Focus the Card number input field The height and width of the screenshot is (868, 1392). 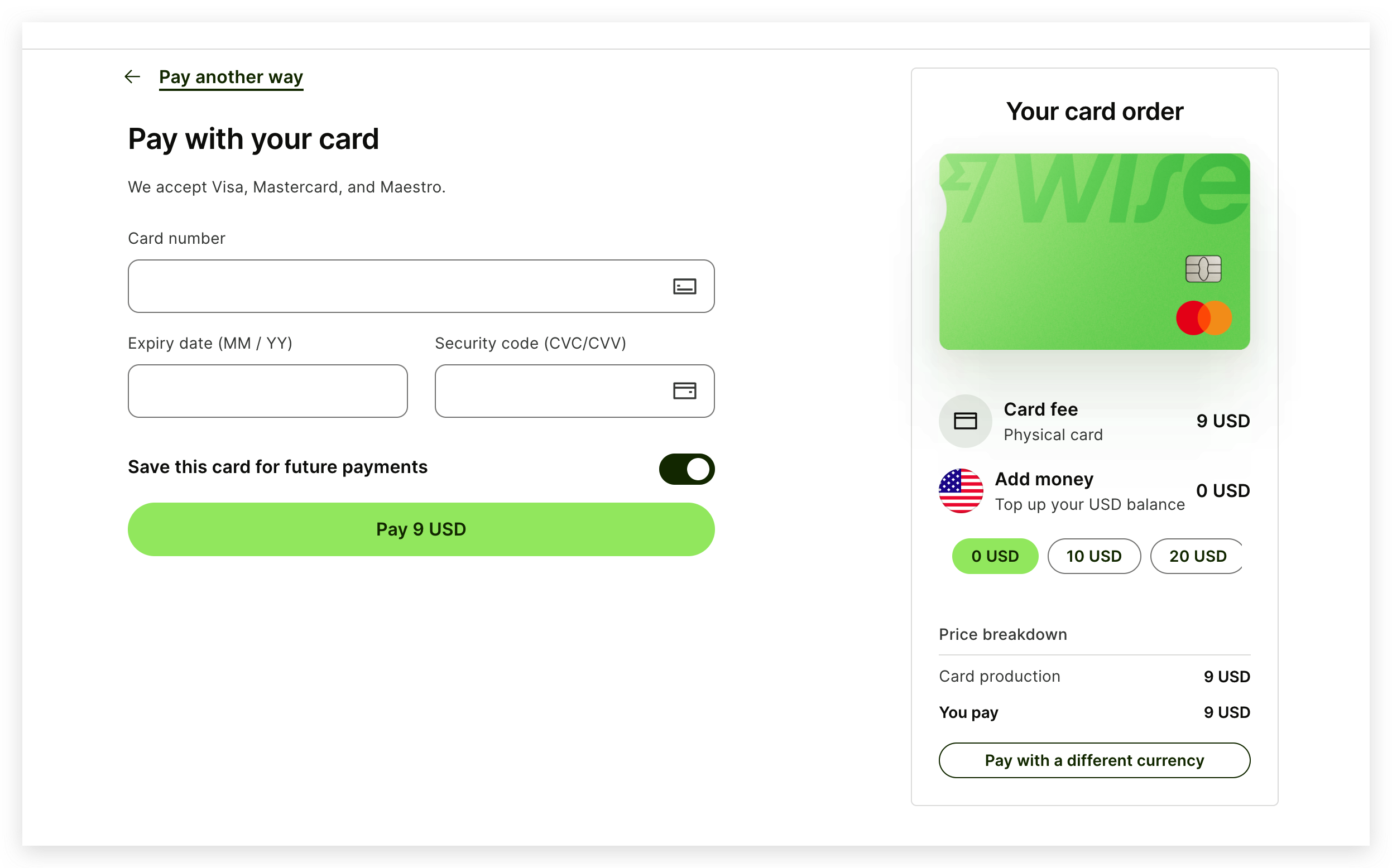tap(421, 286)
